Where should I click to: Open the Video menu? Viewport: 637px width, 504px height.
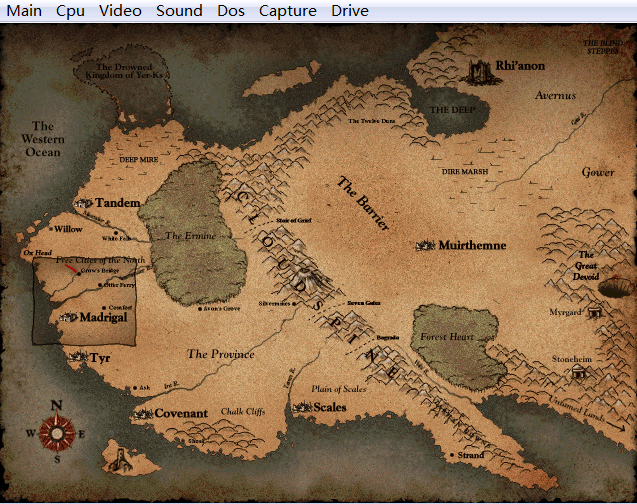click(x=120, y=11)
